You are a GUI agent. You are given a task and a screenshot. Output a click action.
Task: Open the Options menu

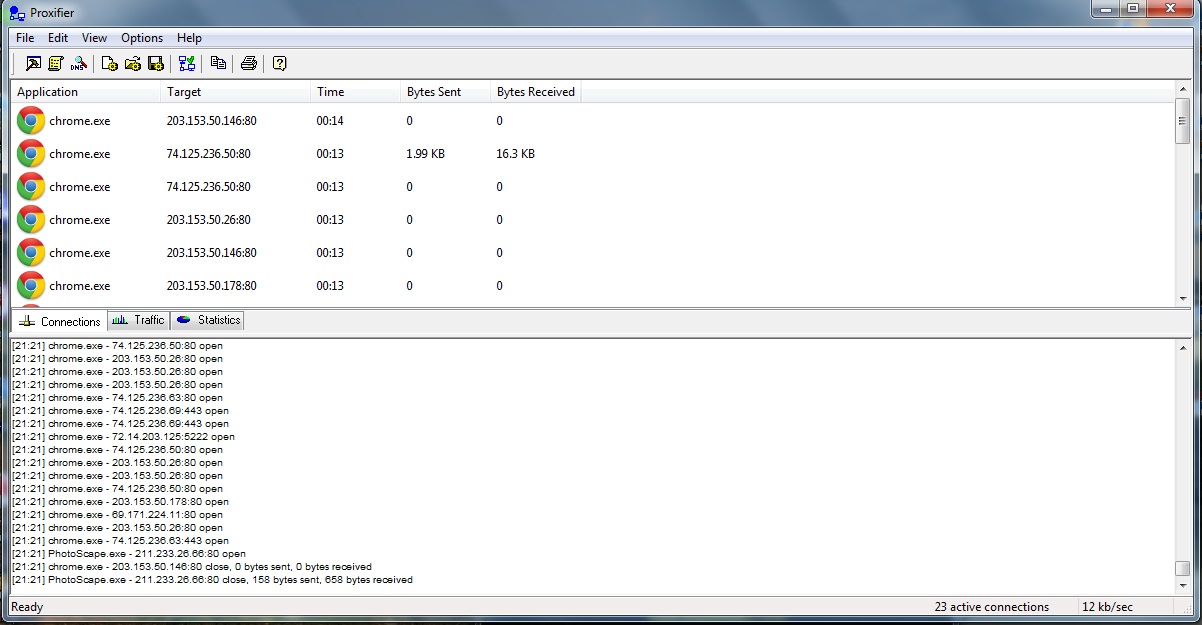[x=142, y=38]
